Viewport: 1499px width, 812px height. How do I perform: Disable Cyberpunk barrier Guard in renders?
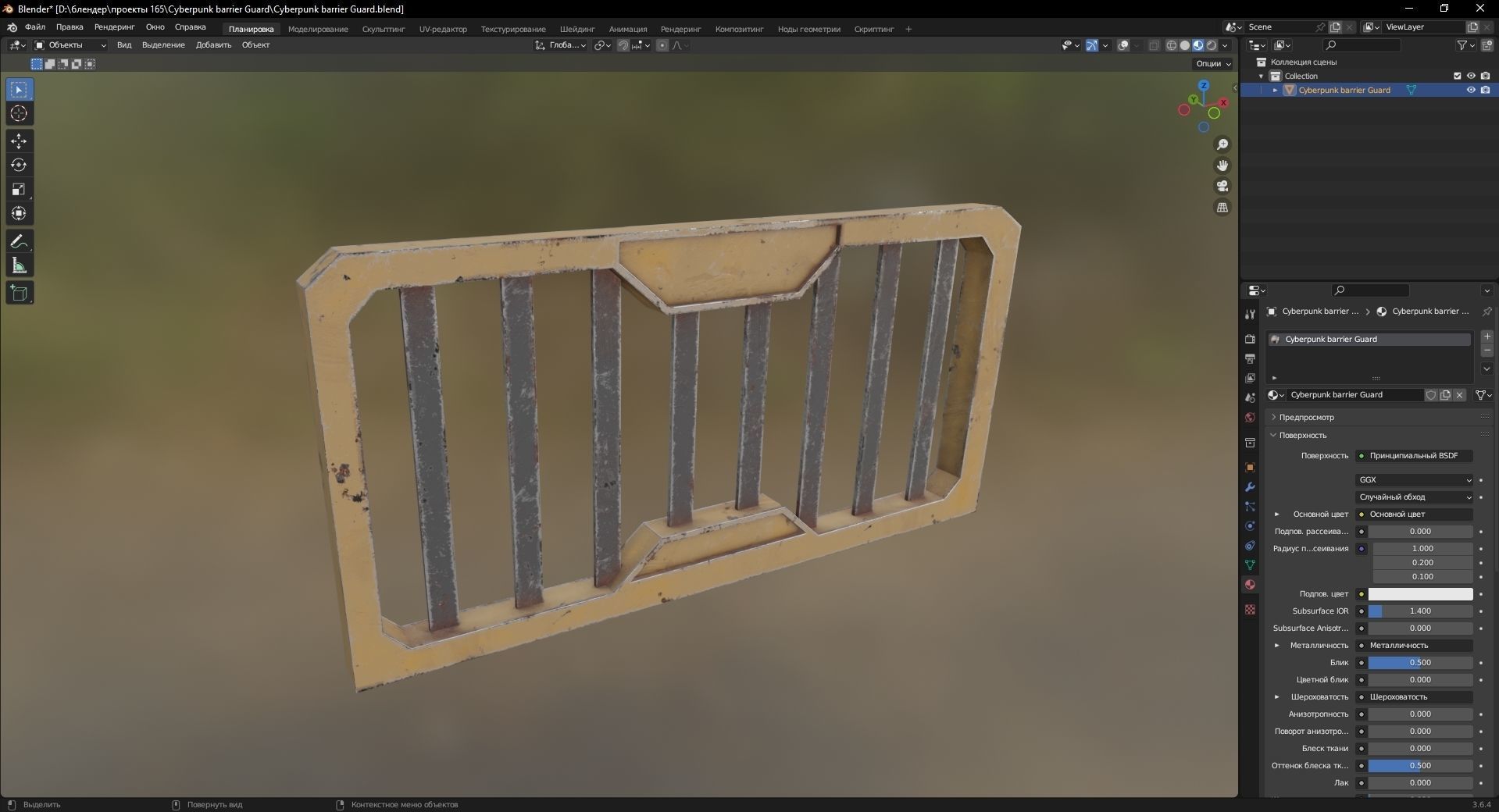click(x=1485, y=90)
